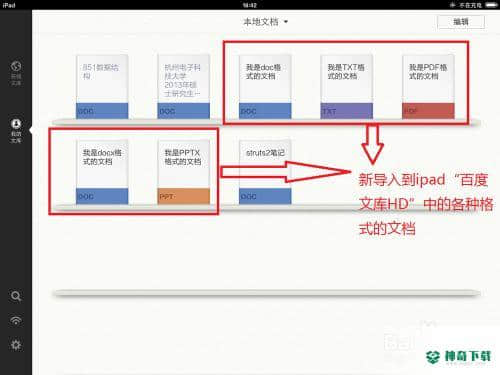
Task: Open the struts2笔记 document
Action: coord(265,172)
